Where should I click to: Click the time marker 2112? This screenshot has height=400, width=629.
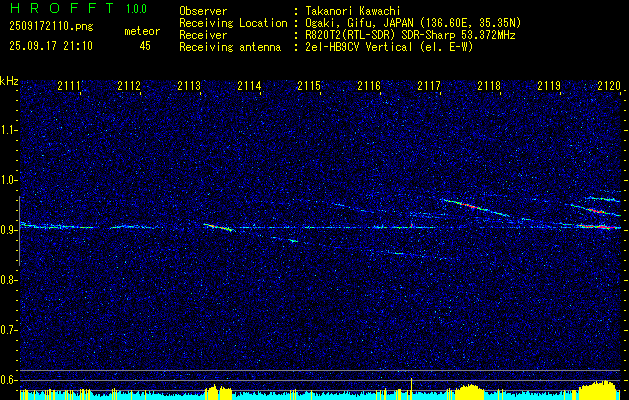(x=129, y=85)
